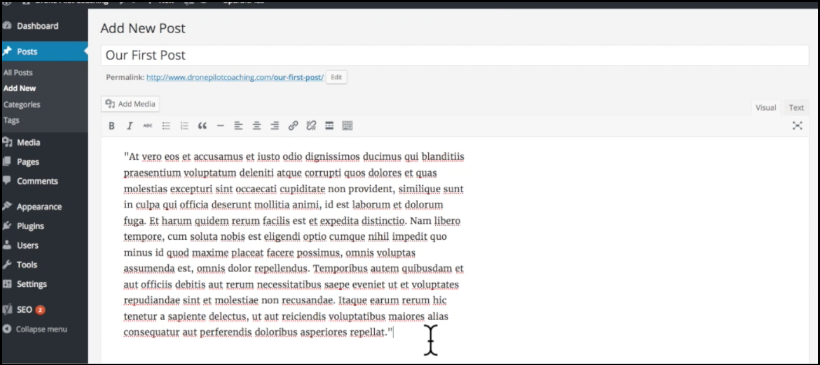Open post Tags

11,120
